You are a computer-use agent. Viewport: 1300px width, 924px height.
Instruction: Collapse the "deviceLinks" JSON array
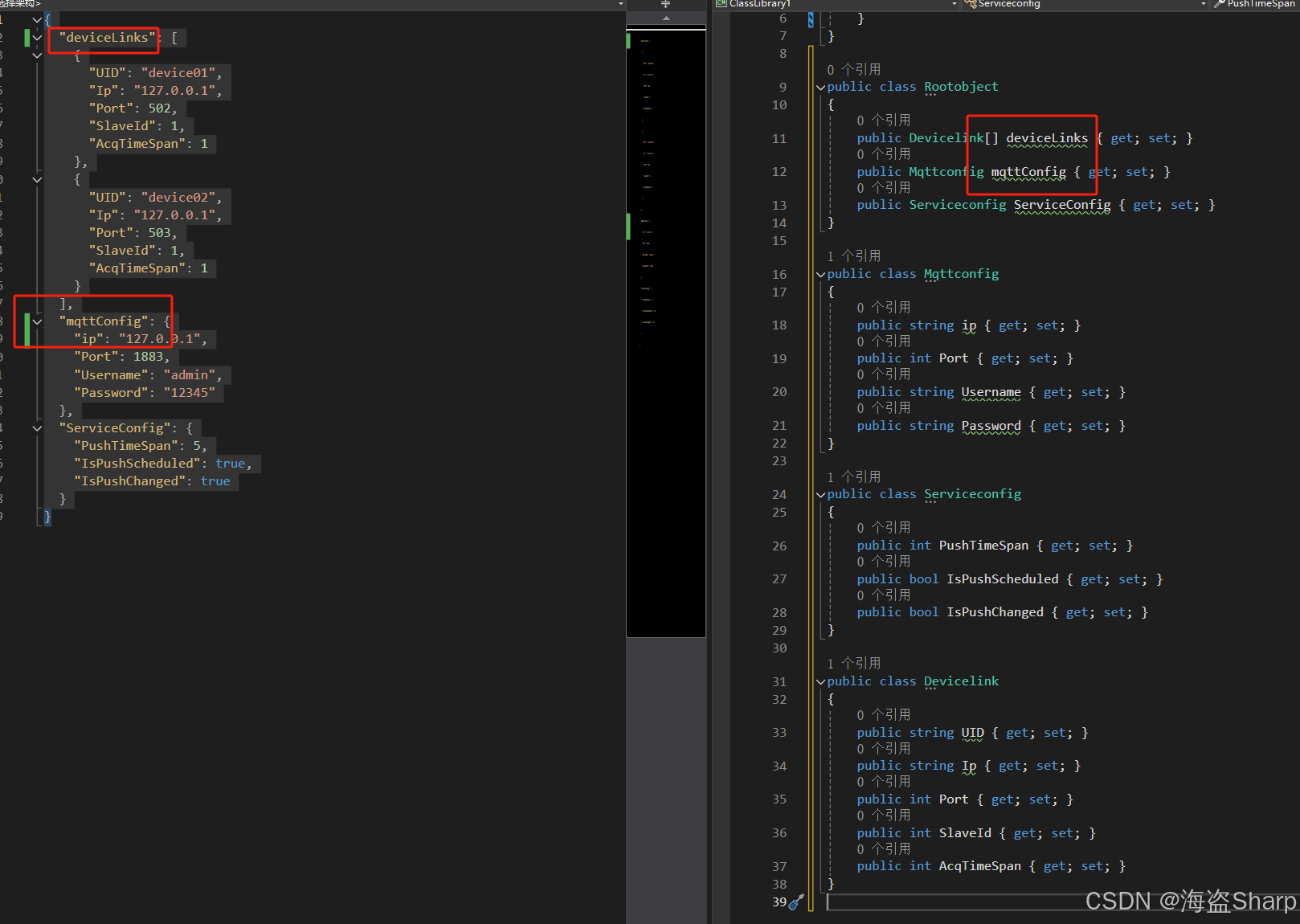[37, 38]
